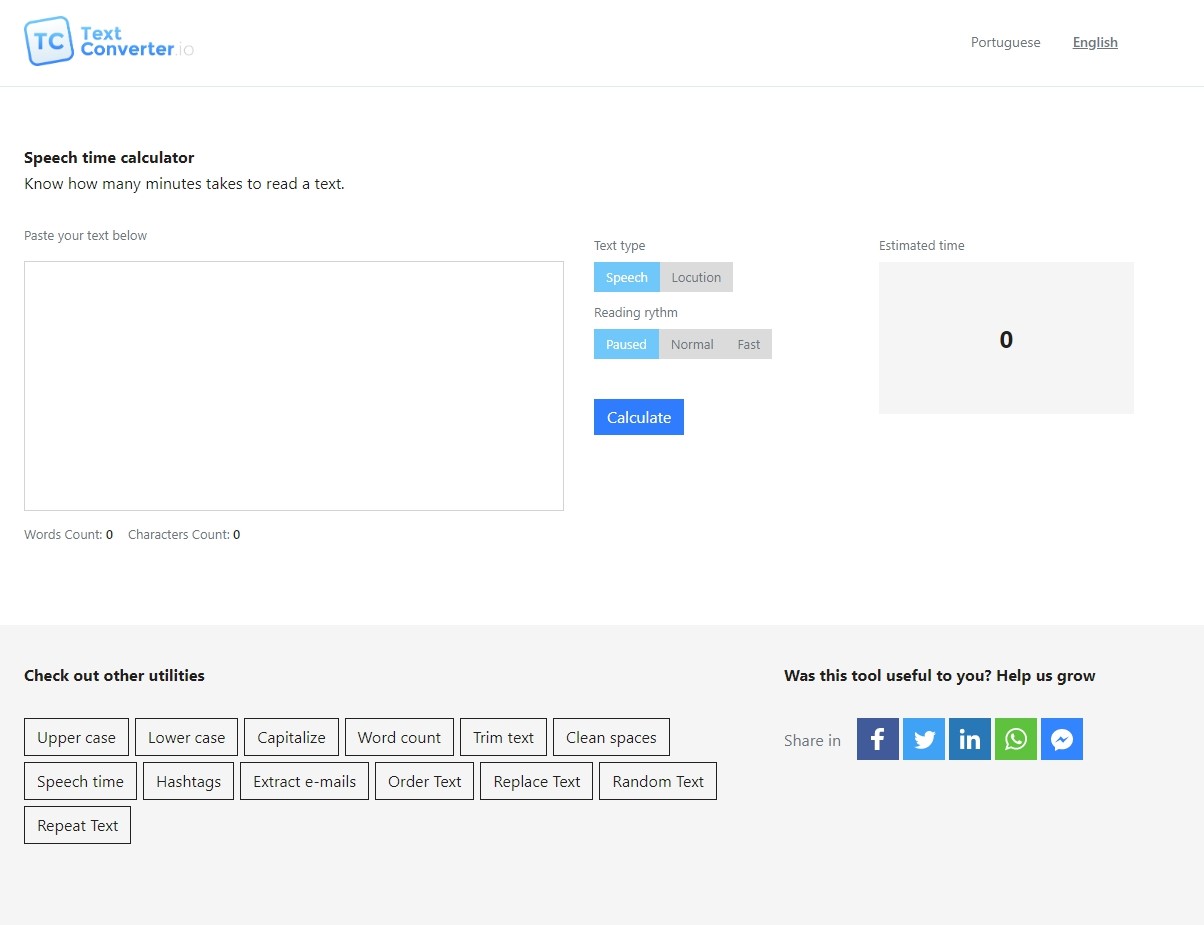Click inside the paste text area
Screen dimensions: 1204x925
click(x=293, y=385)
